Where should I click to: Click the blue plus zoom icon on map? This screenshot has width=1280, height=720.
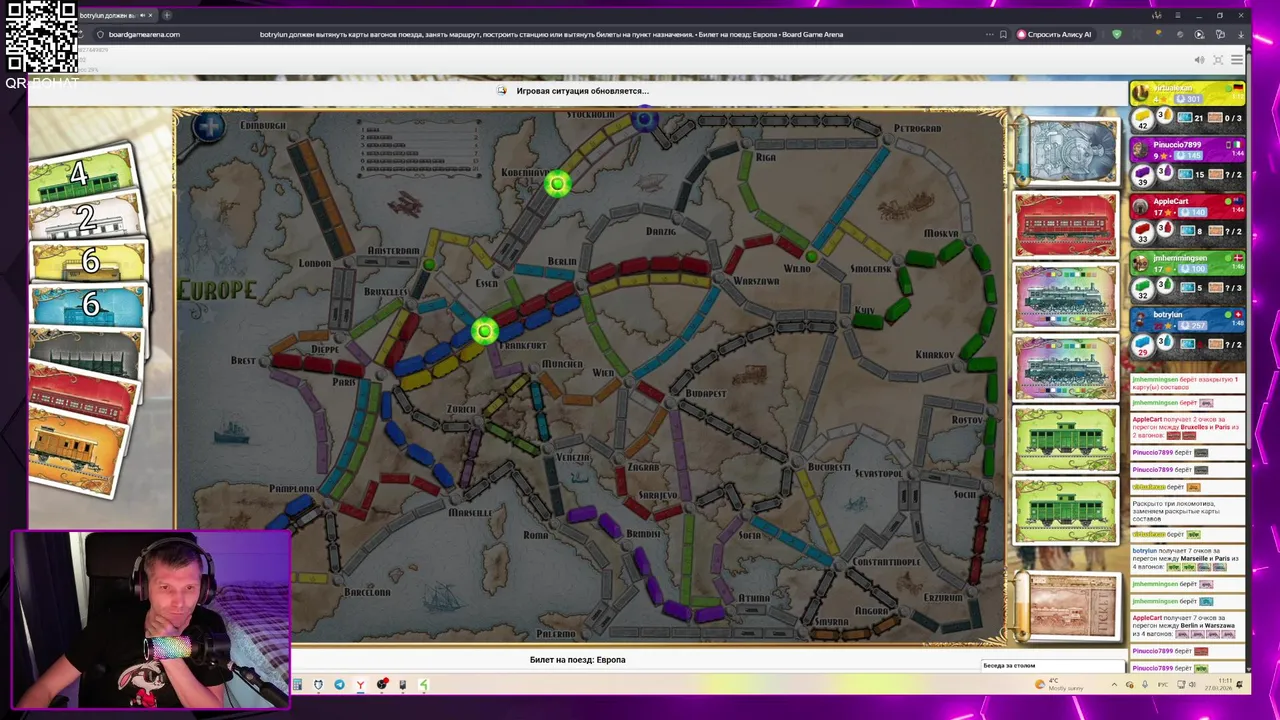click(x=210, y=127)
